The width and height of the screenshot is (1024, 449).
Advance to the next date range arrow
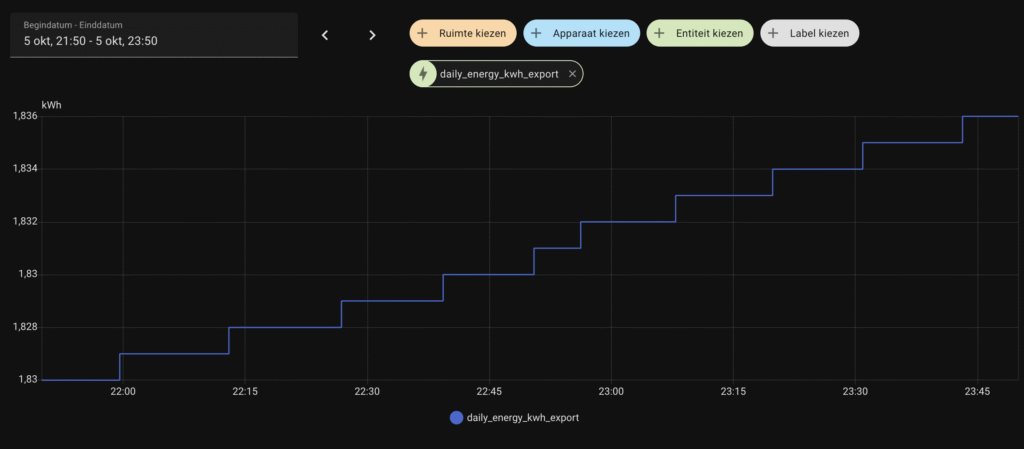point(372,35)
